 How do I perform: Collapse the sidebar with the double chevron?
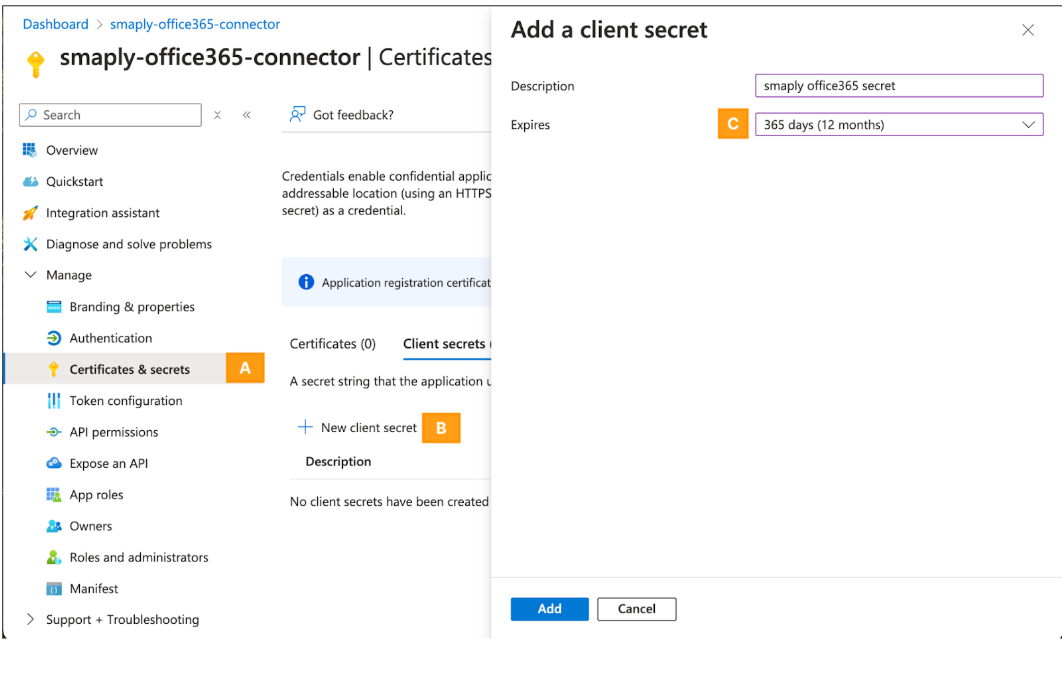[x=247, y=115]
